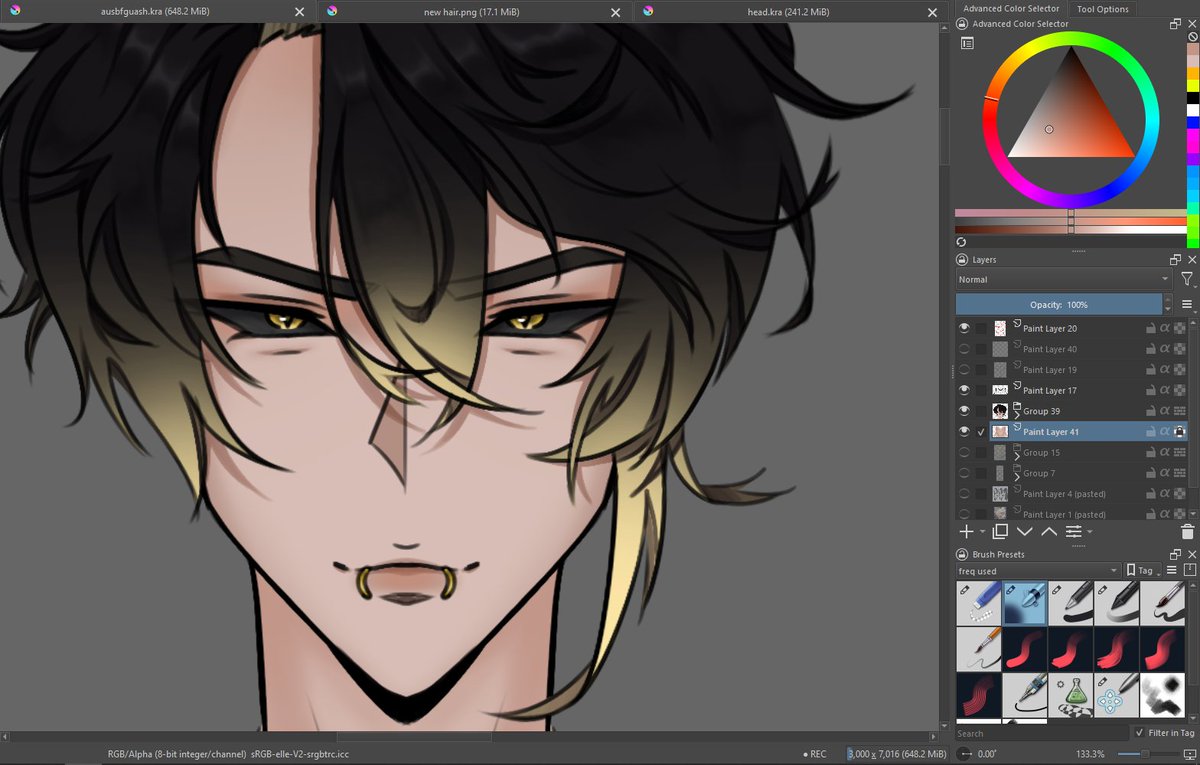This screenshot has height=765, width=1200.
Task: Click the layer Opacity 100% slider
Action: click(1059, 304)
